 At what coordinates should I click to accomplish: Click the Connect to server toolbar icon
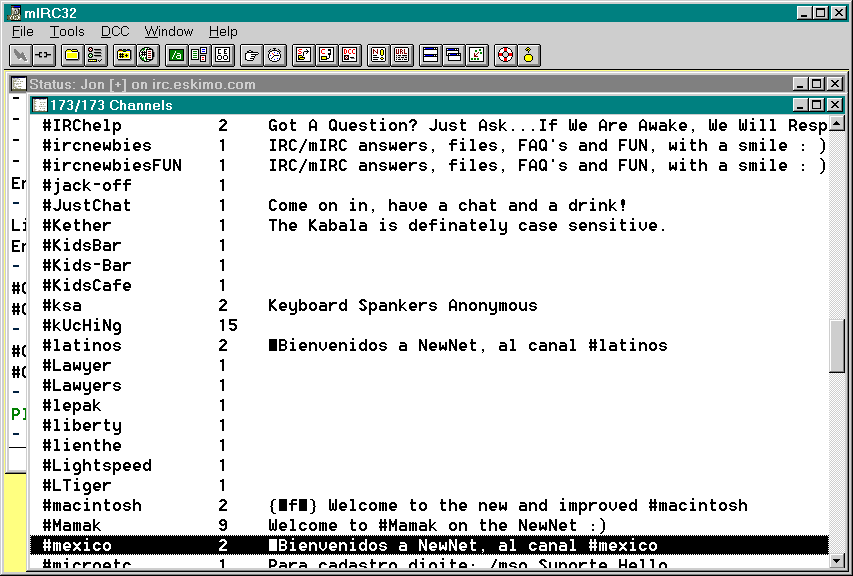(x=20, y=55)
